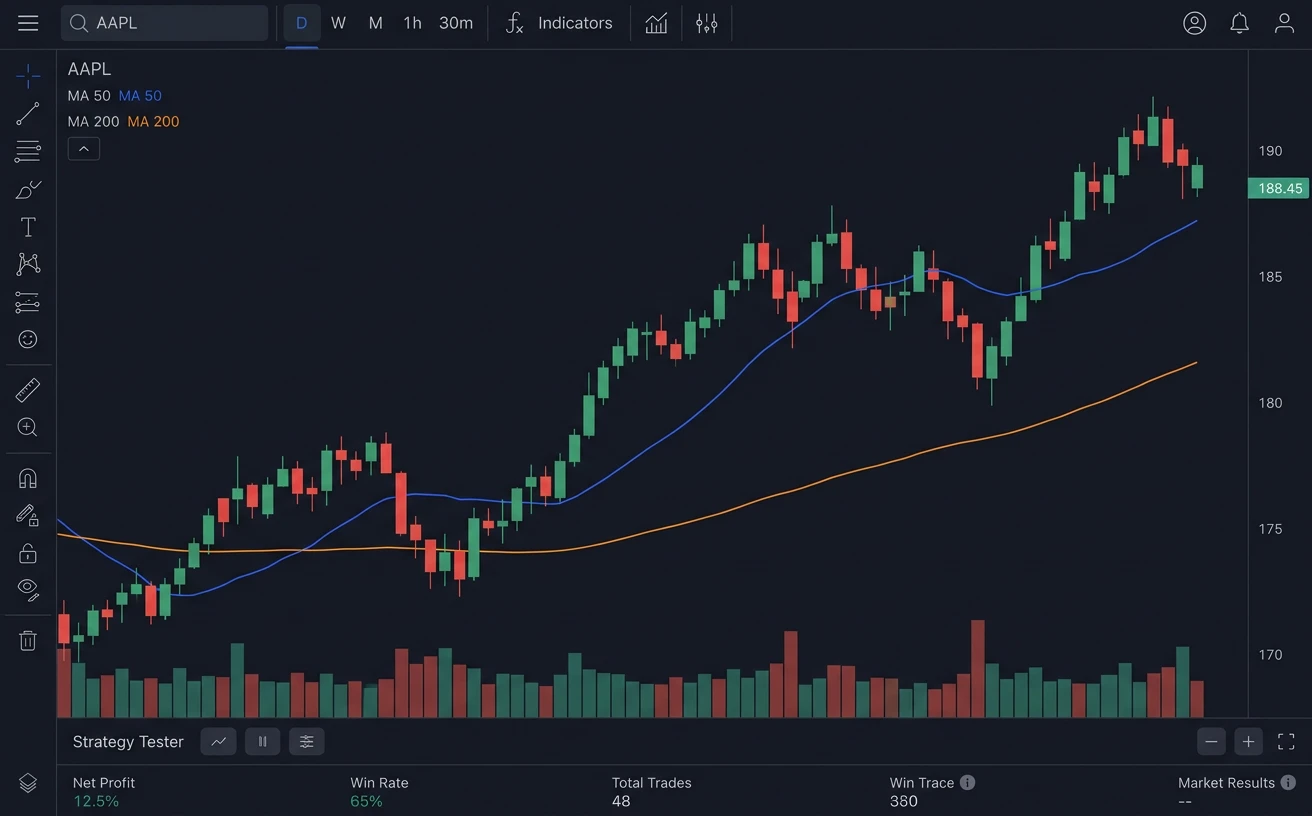Image resolution: width=1312 pixels, height=816 pixels.
Task: Show info for Market Results
Action: tap(1288, 783)
